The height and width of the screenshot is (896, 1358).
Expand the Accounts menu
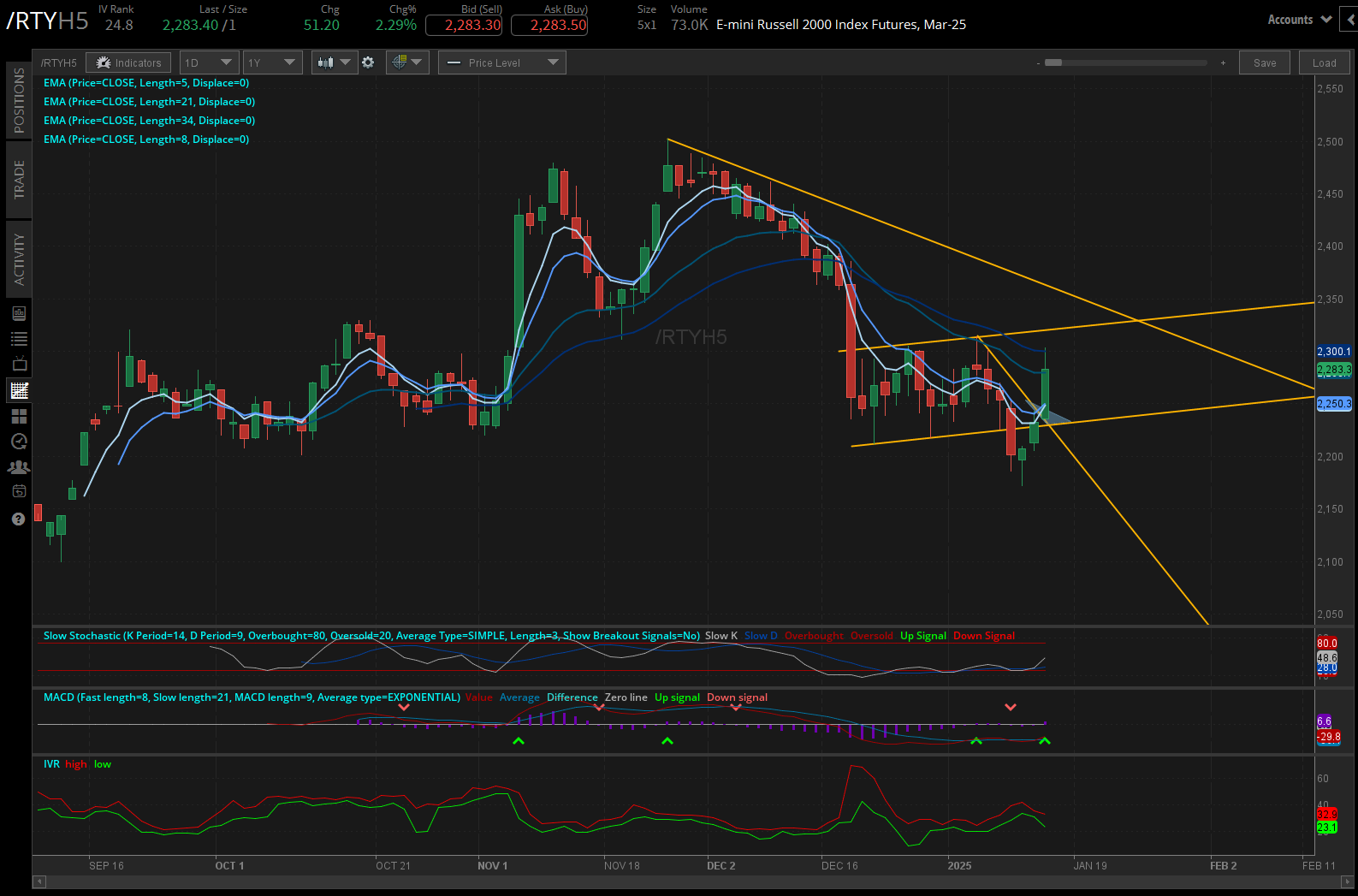pos(1299,20)
